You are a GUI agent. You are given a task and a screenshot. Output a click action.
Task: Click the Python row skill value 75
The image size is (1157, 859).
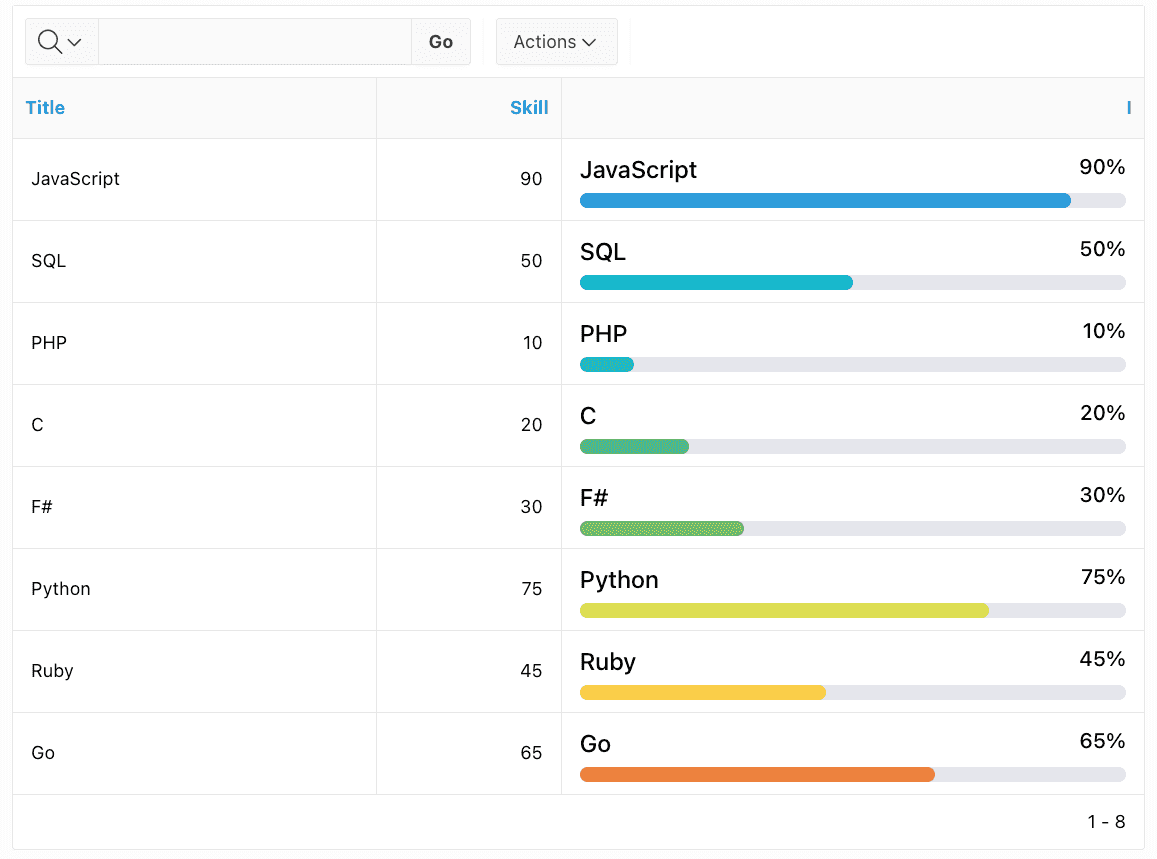(x=530, y=589)
